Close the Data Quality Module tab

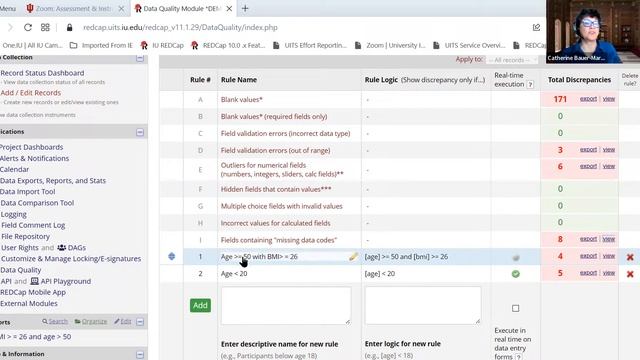point(229,9)
